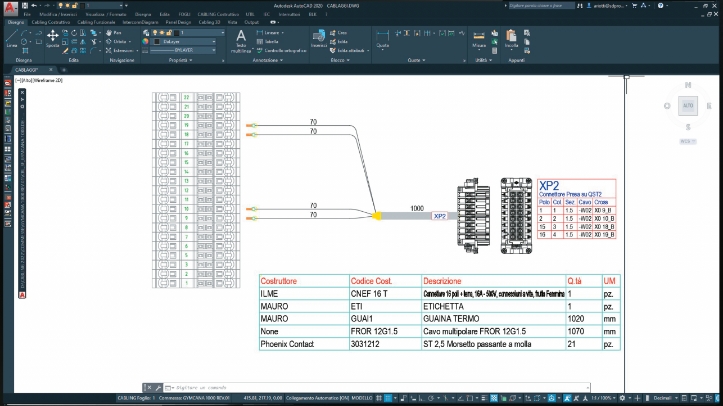The image size is (723, 406).
Task: Click the WCS dropdown under ViewCube
Action: (687, 141)
